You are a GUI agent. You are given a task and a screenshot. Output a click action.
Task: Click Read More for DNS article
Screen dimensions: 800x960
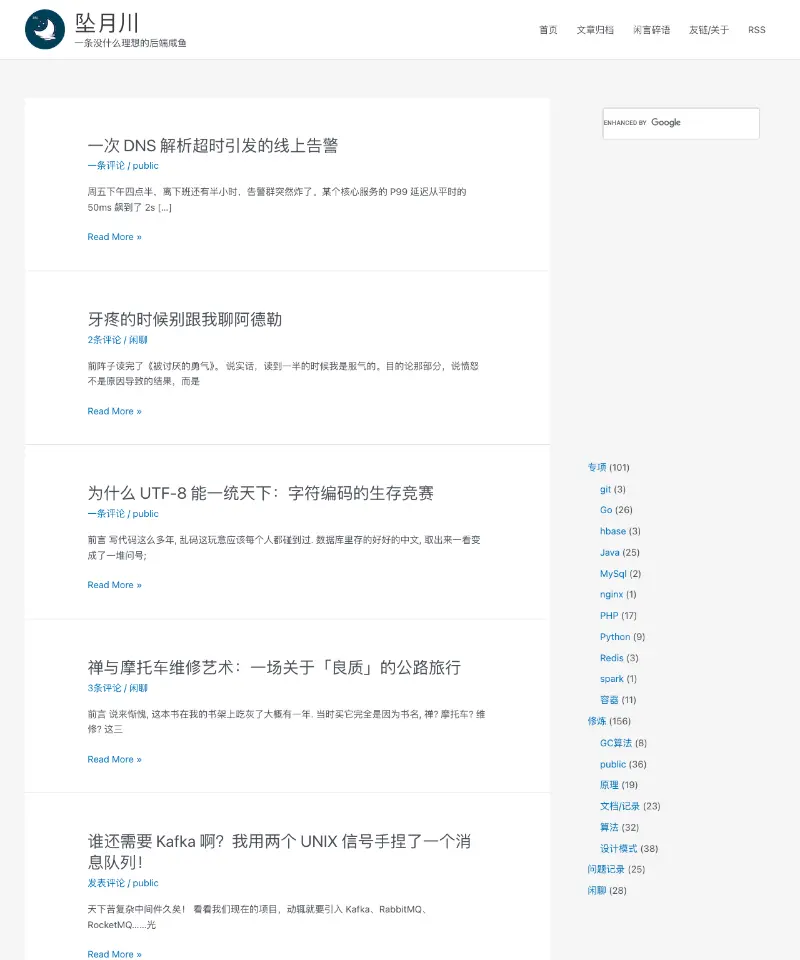tap(114, 236)
